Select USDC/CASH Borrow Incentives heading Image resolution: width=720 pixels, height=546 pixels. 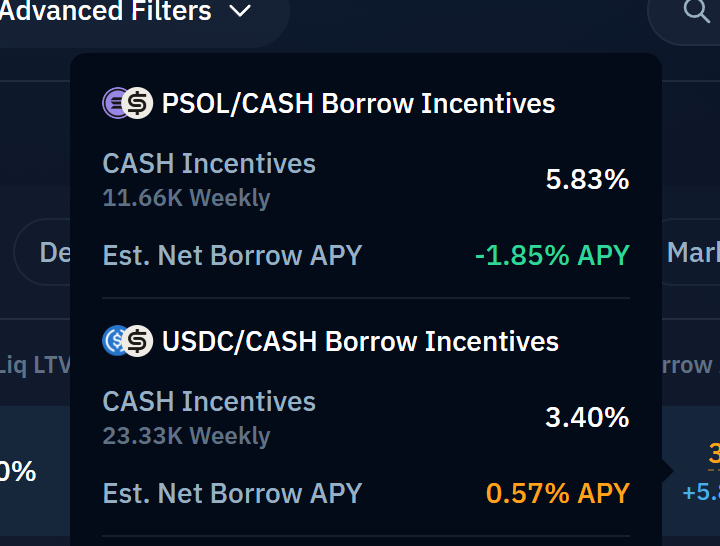(x=360, y=341)
